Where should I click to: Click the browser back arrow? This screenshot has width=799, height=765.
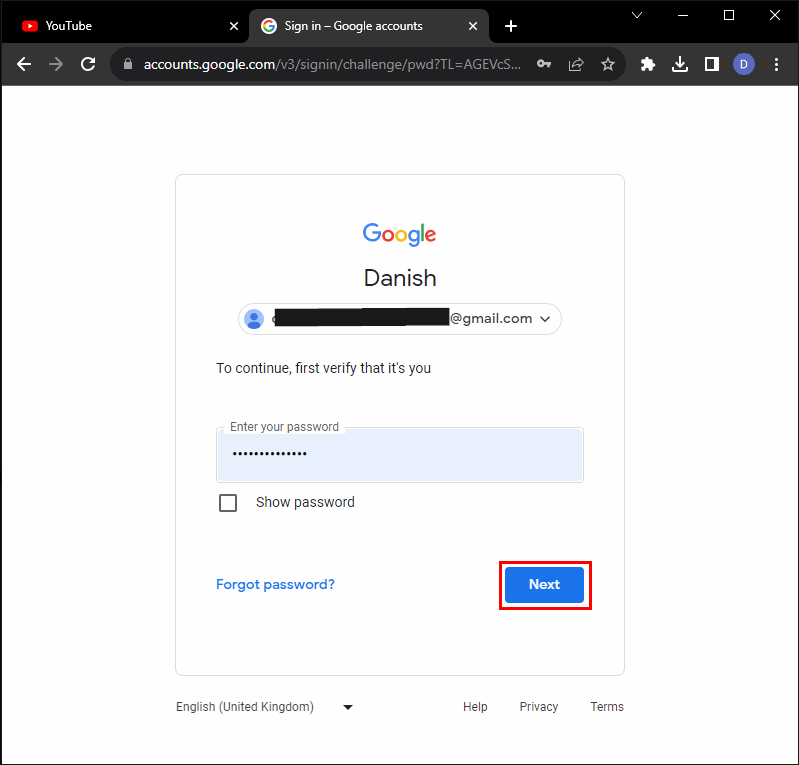(24, 64)
